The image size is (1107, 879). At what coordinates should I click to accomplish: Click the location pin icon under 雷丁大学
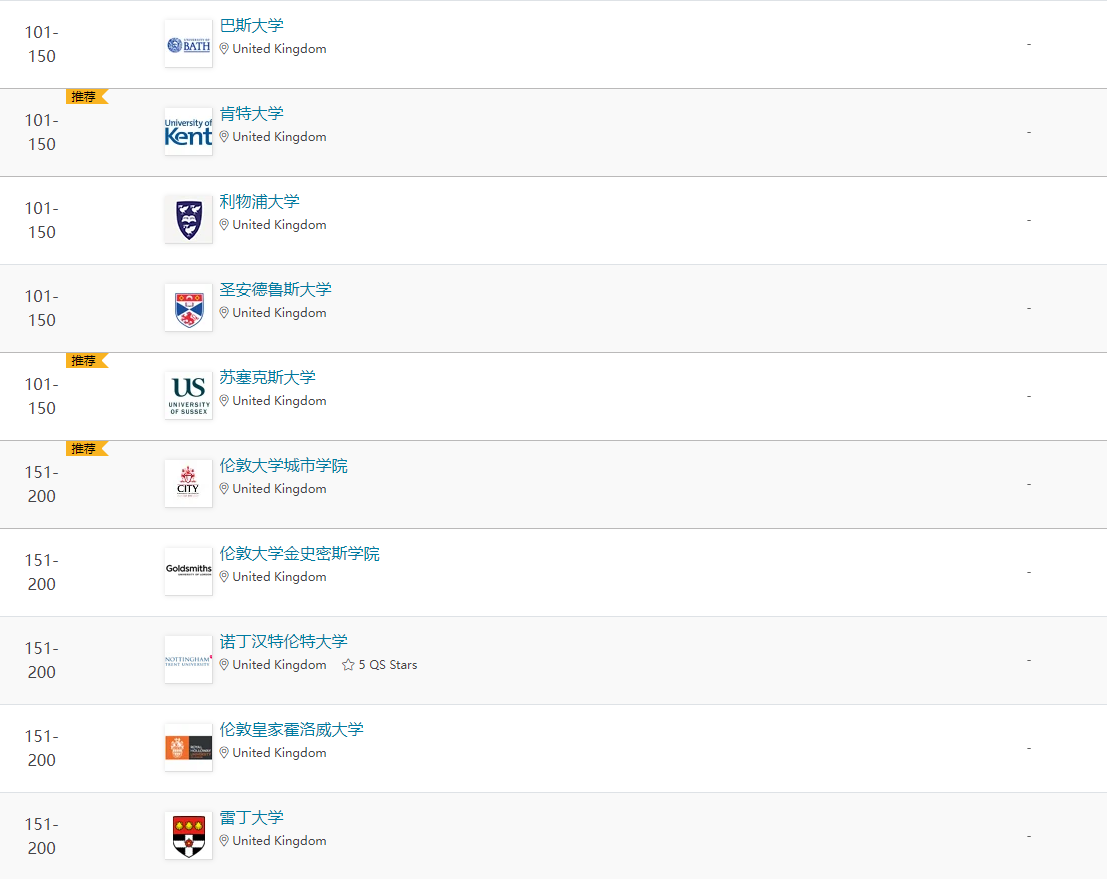tap(224, 840)
